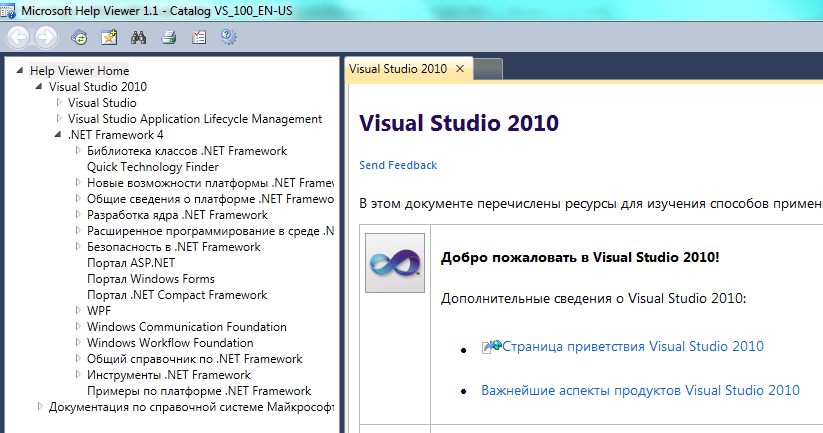Open Help Library Manager gear icon

tap(228, 38)
